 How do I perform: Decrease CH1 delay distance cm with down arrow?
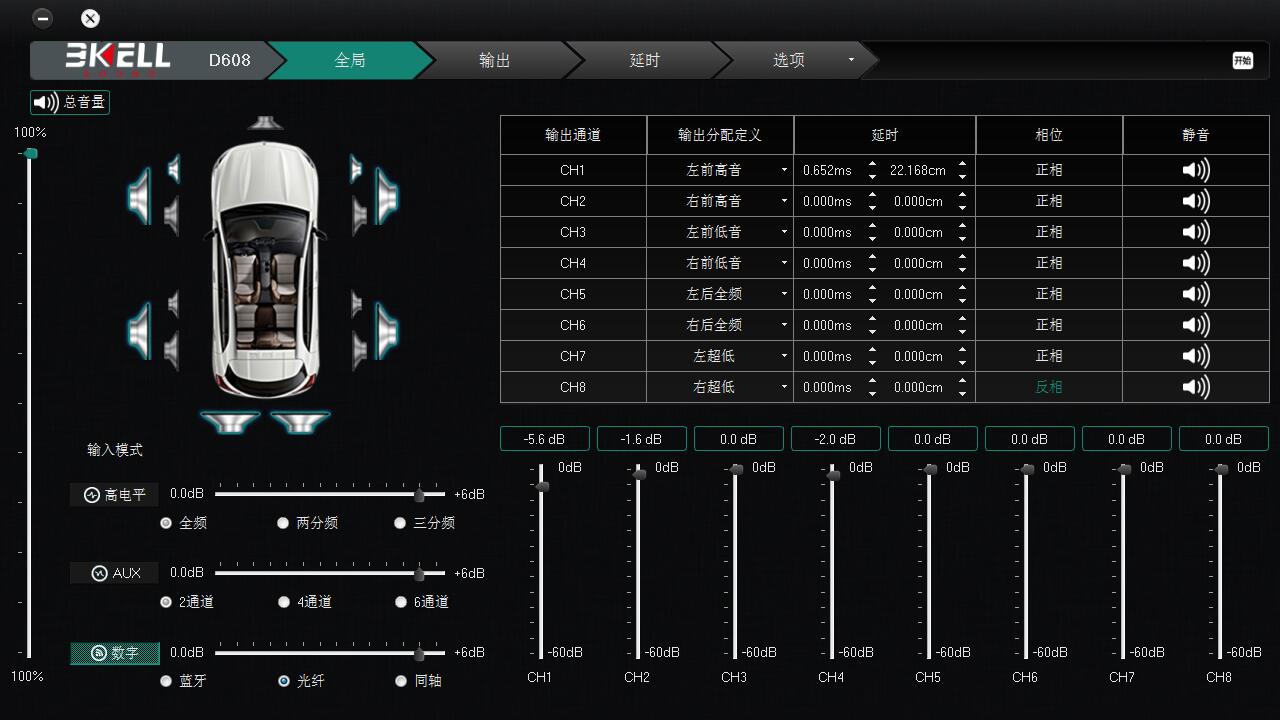click(x=962, y=177)
